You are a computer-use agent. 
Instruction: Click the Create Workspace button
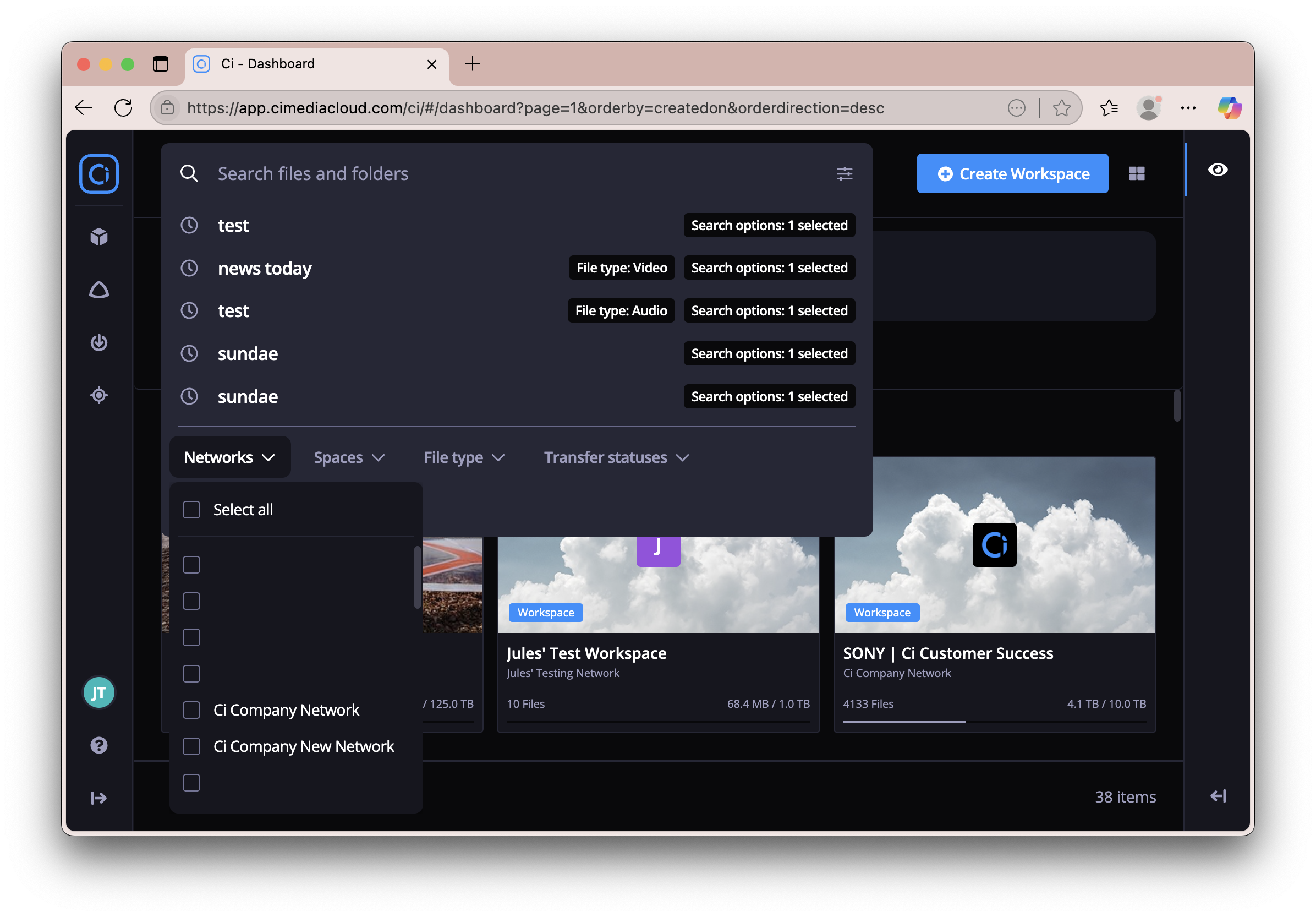pos(1012,173)
